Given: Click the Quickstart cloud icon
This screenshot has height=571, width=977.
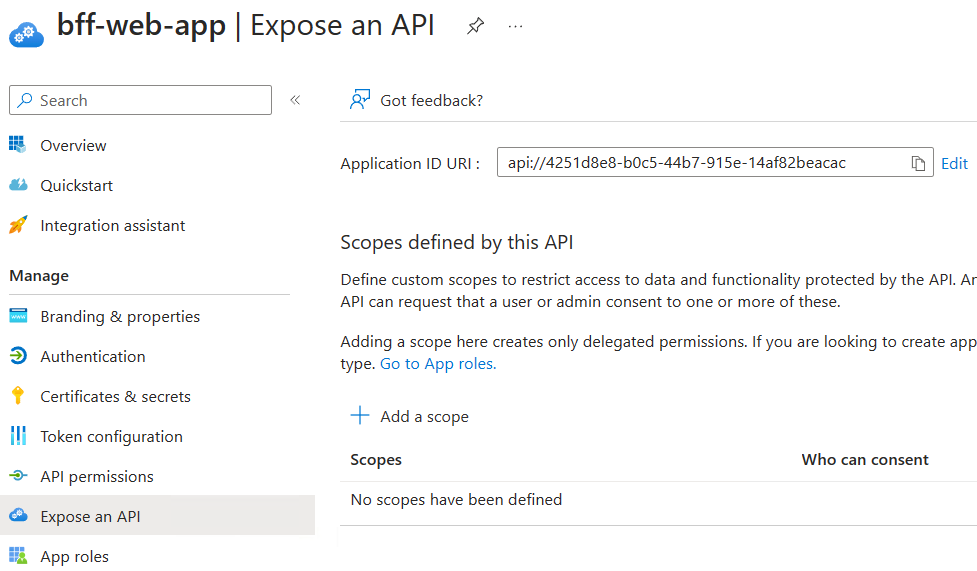Looking at the screenshot, I should [18, 185].
